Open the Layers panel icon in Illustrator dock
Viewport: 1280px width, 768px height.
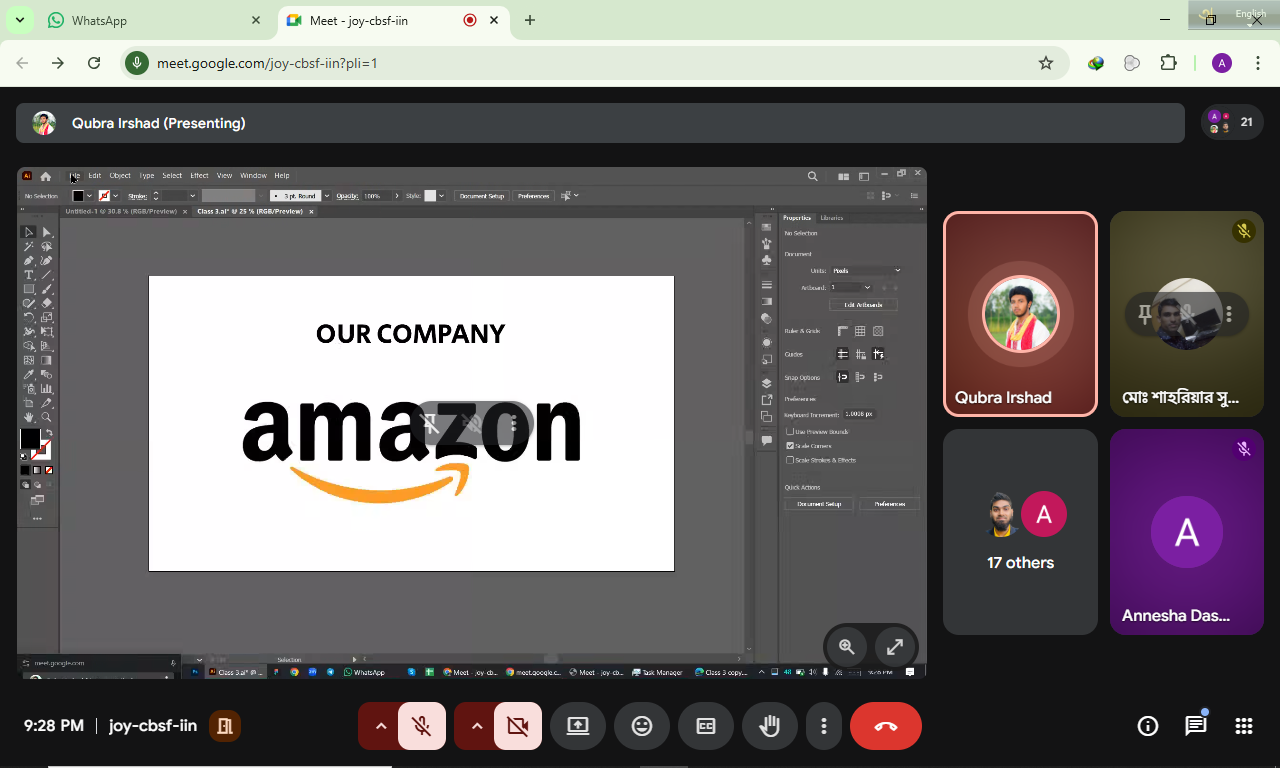click(x=767, y=383)
